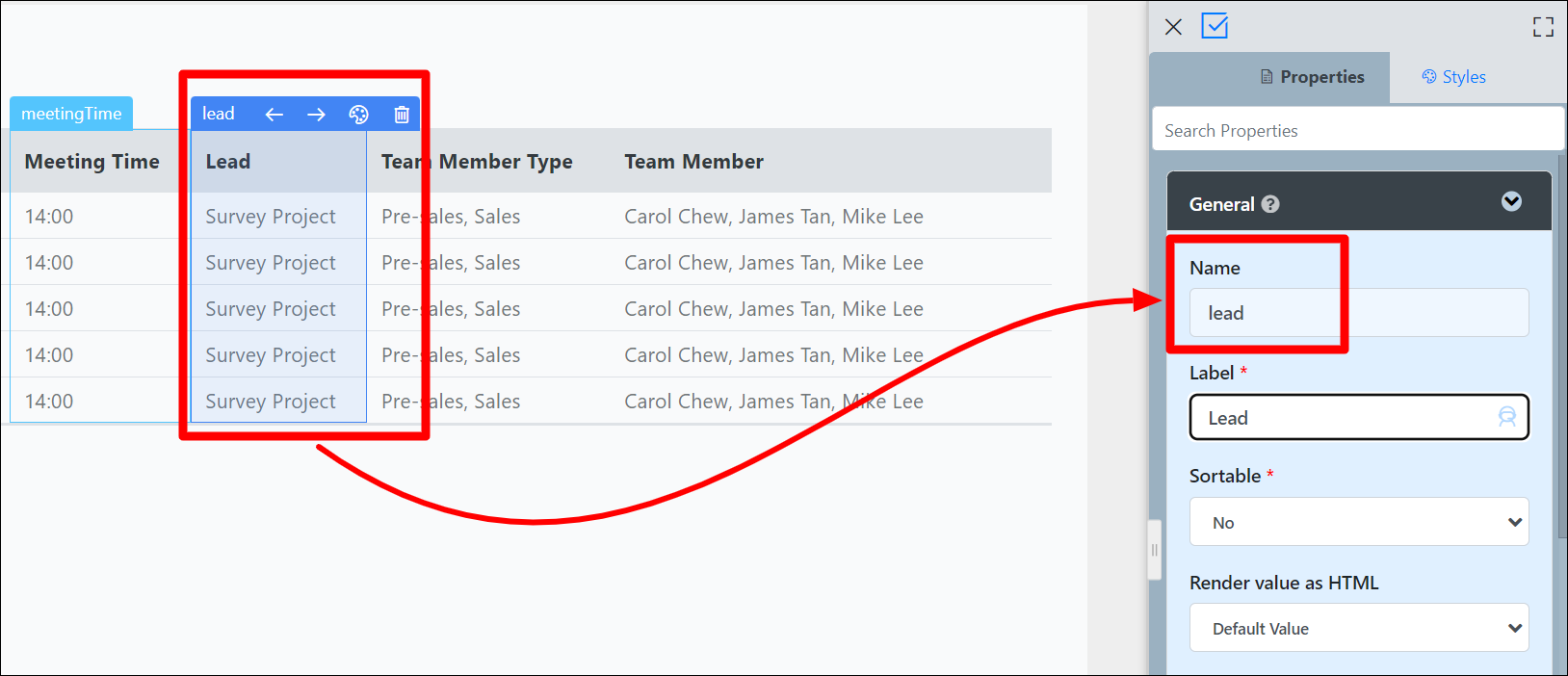Click last row Survey Project cell
Screen dimensions: 1568x676
(271, 402)
